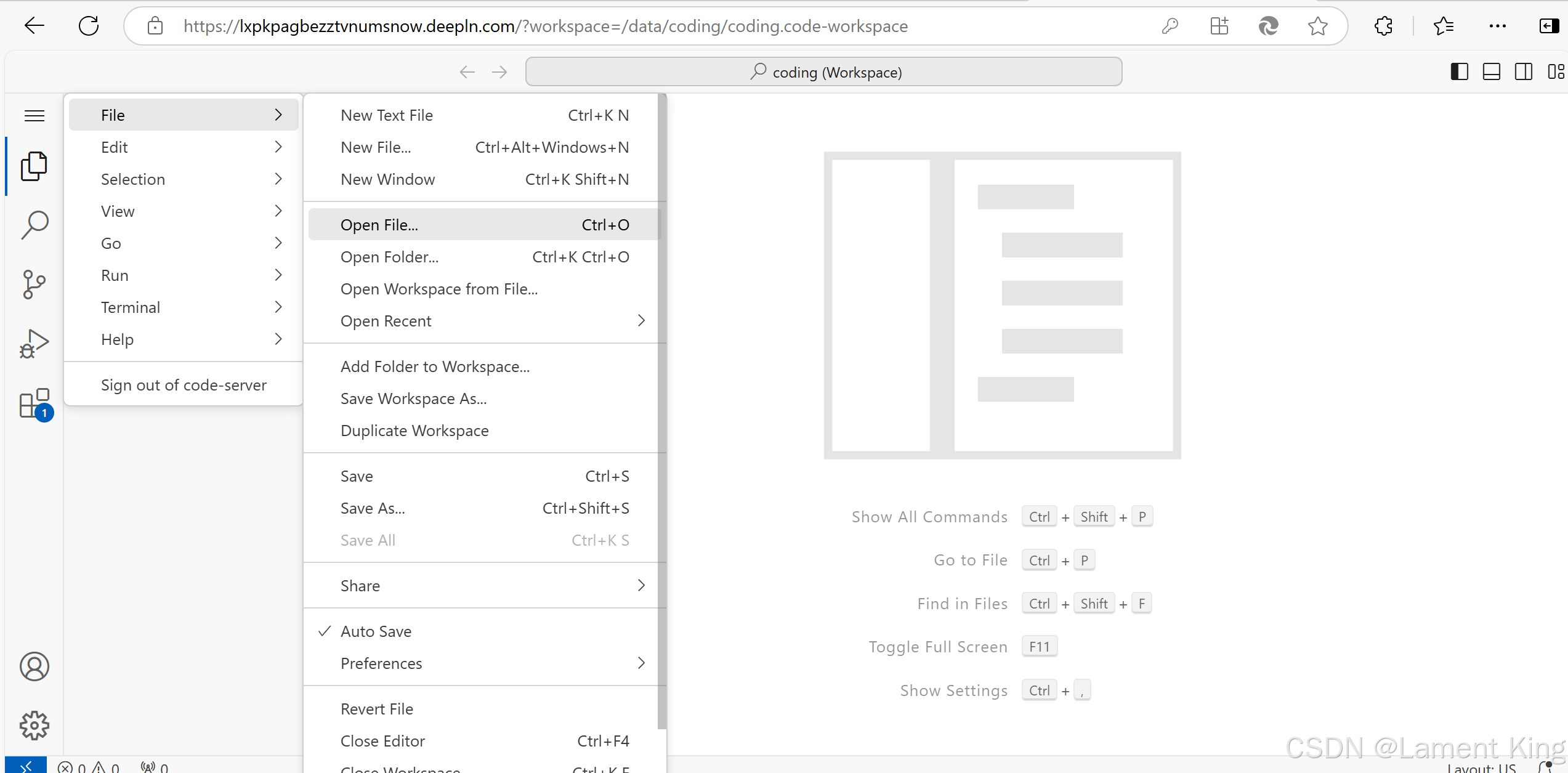Select the Terminal menu item
Screen dimensions: 1568x773
click(x=131, y=307)
